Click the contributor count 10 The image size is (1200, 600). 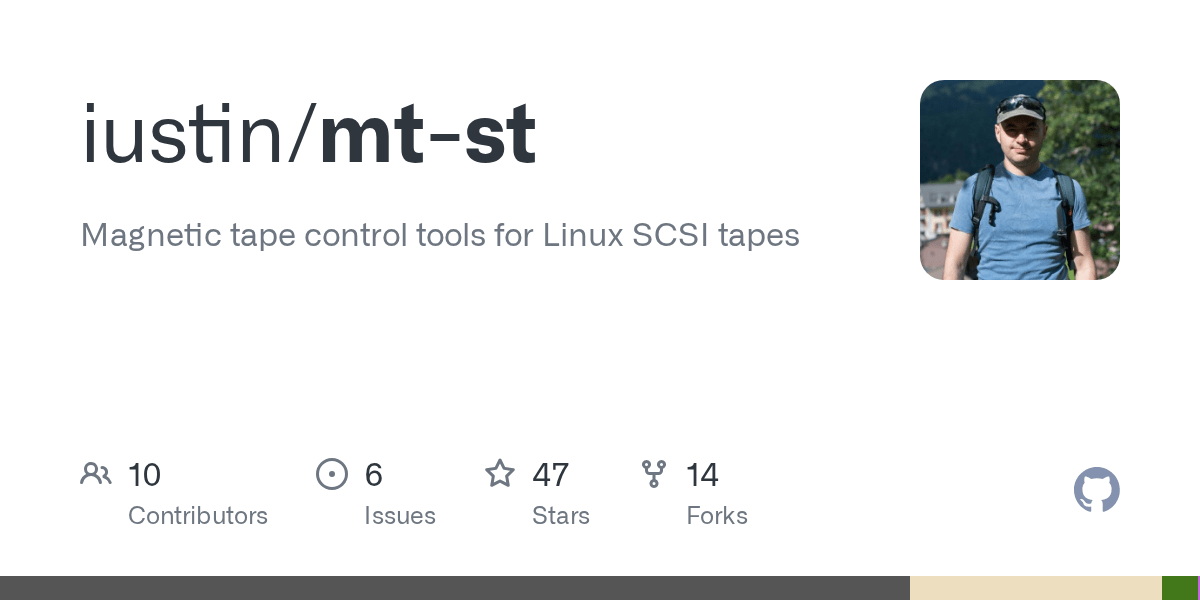pyautogui.click(x=145, y=475)
